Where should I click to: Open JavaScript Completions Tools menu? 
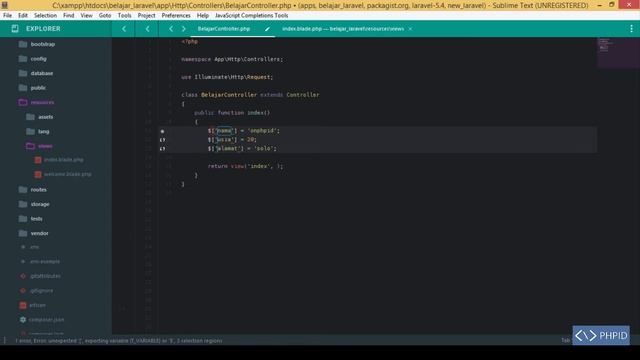pyautogui.click(x=251, y=16)
